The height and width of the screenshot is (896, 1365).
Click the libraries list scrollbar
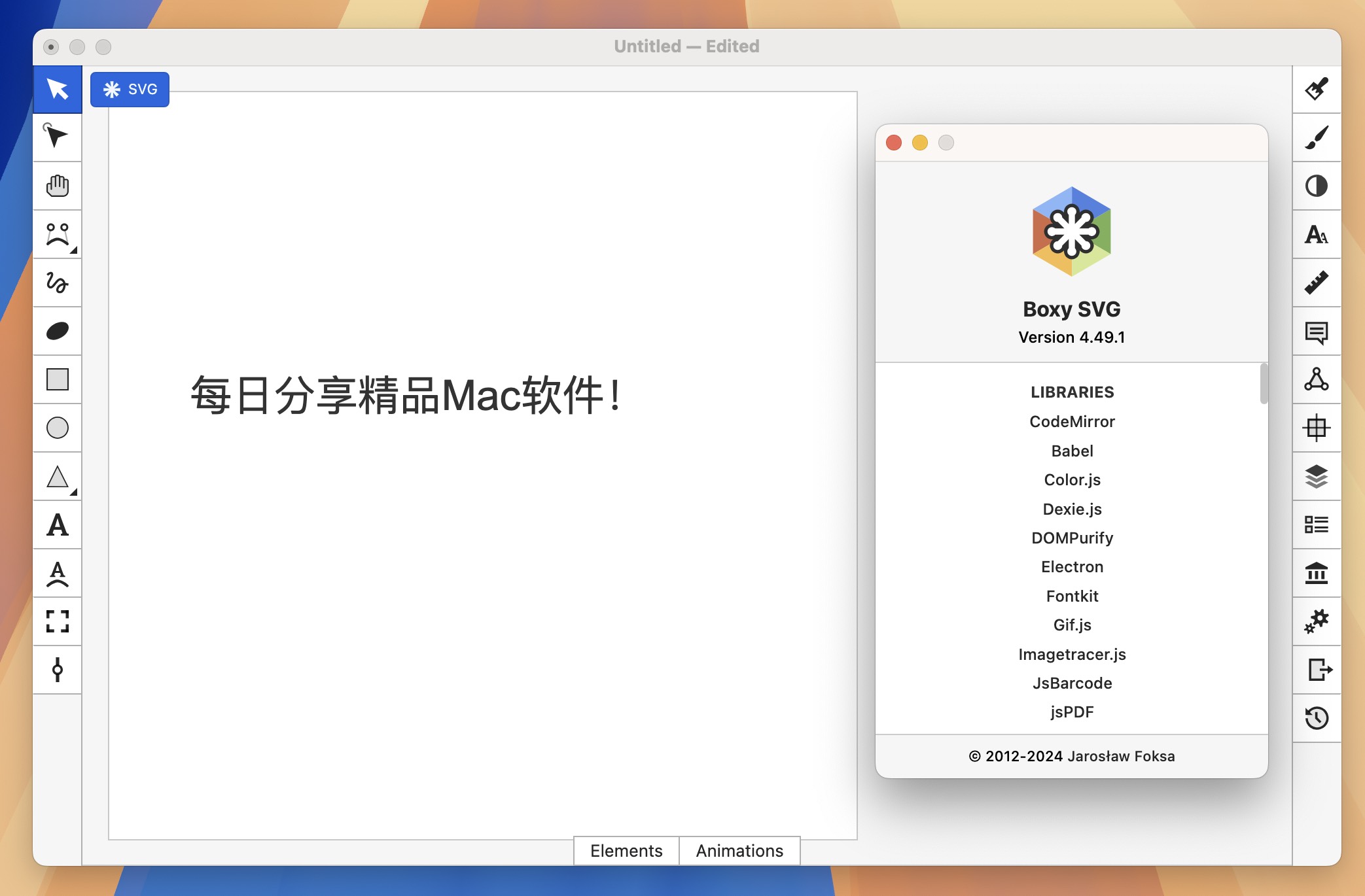(1264, 384)
